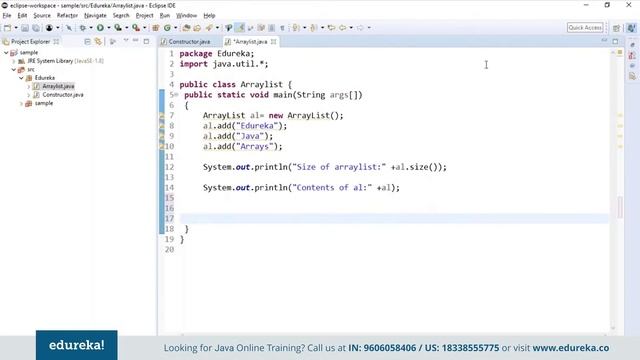Open the Run dropdown arrow
This screenshot has width=640, height=360.
109,28
